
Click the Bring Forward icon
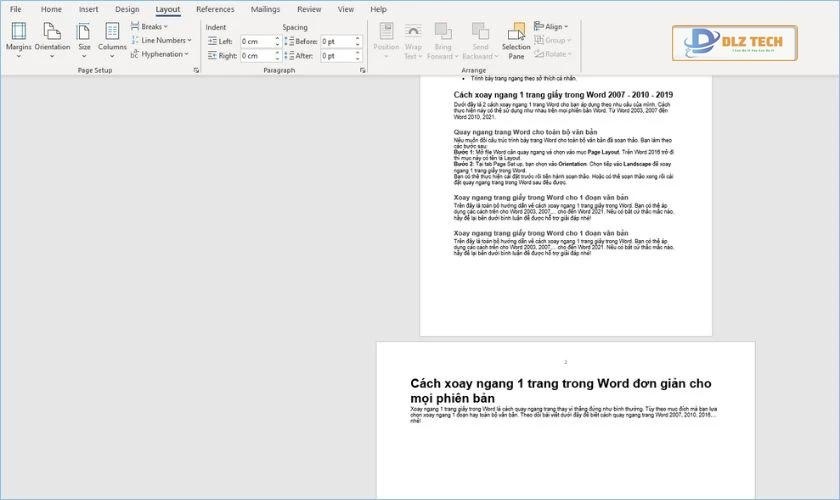click(x=443, y=38)
